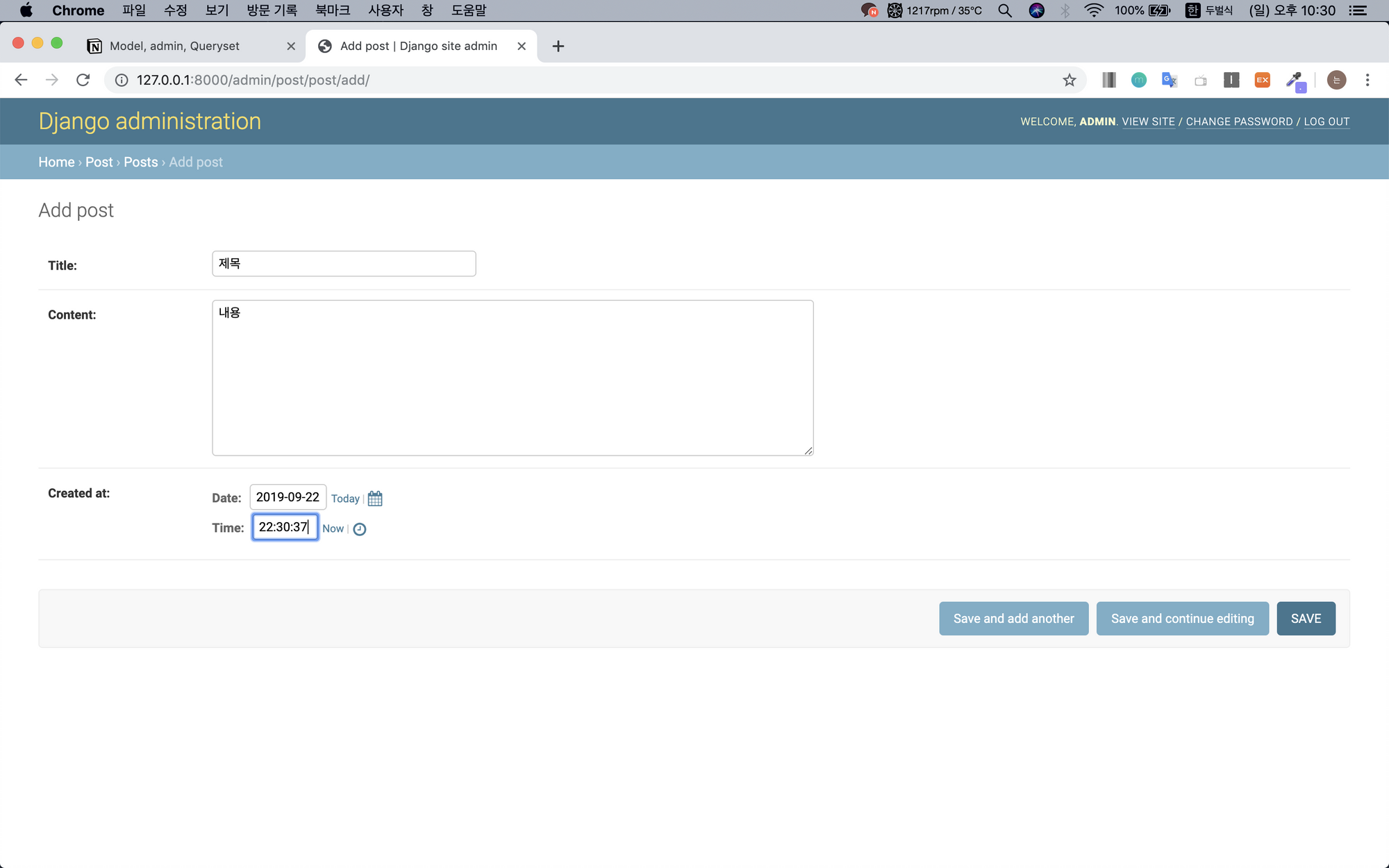Bookmark this page with star icon
The image size is (1389, 868).
coord(1070,80)
